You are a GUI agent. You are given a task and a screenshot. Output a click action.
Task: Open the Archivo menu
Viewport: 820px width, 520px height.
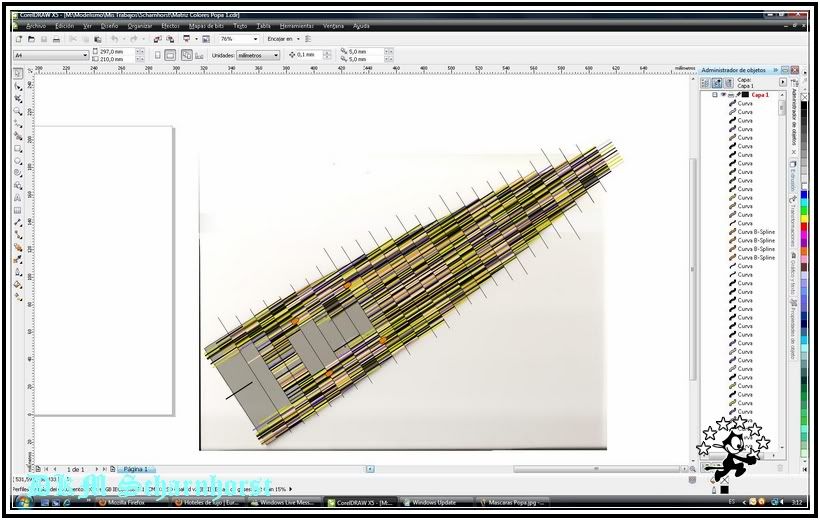coord(36,25)
